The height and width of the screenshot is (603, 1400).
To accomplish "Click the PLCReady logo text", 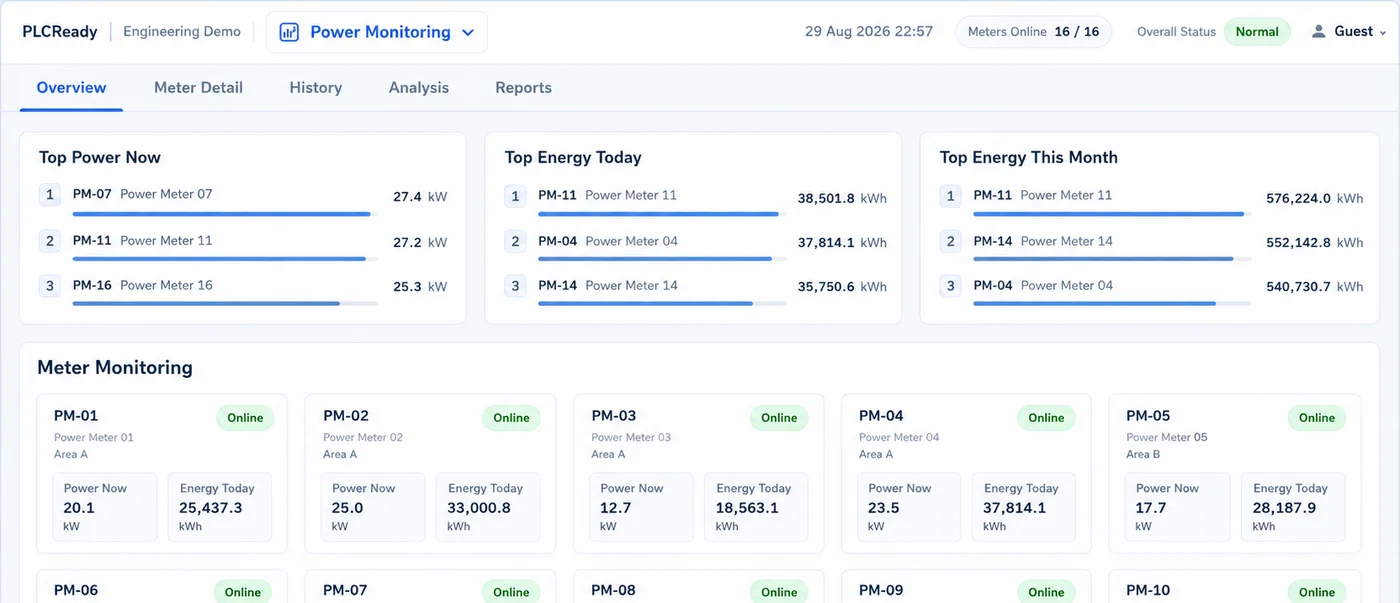I will click(x=60, y=31).
